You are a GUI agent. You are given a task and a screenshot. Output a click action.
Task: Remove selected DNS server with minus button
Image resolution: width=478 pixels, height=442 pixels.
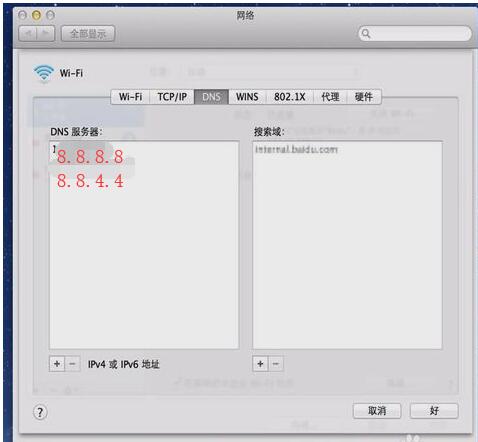click(72, 364)
